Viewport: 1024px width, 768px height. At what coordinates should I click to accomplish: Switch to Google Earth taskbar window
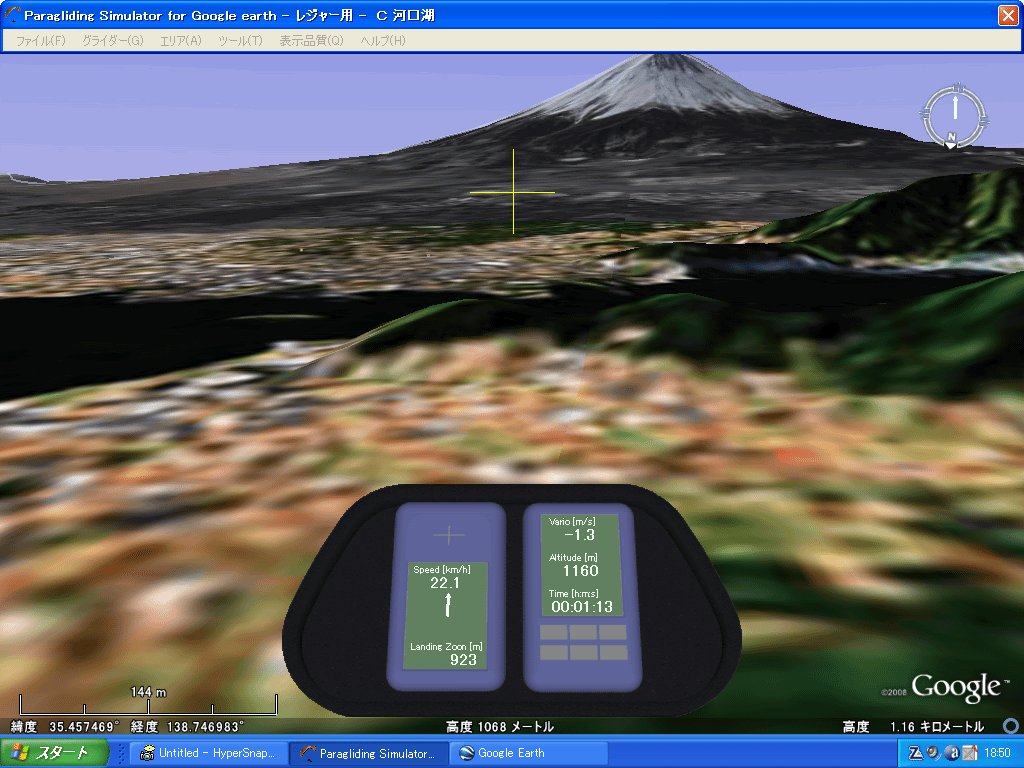pos(529,753)
